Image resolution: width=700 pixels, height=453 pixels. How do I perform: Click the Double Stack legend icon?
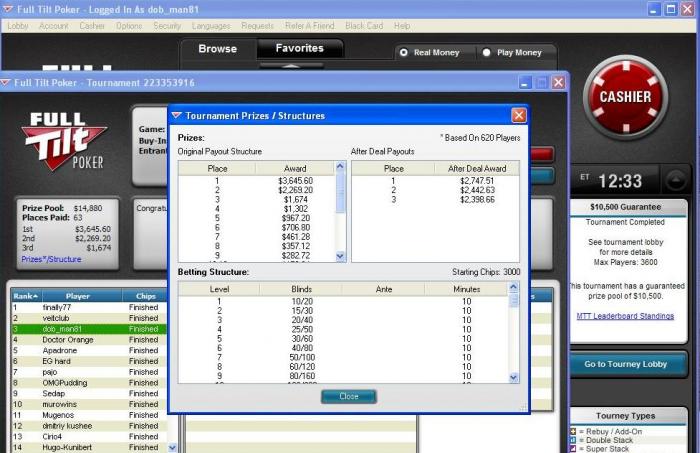573,440
